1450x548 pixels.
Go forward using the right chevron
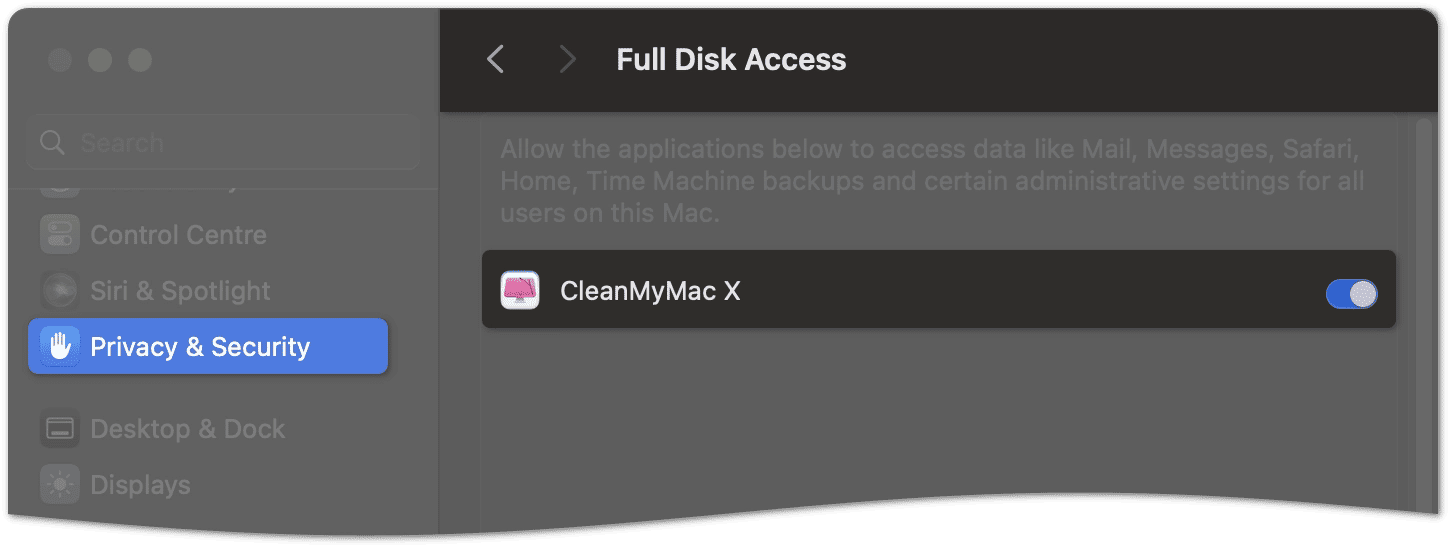(x=568, y=60)
